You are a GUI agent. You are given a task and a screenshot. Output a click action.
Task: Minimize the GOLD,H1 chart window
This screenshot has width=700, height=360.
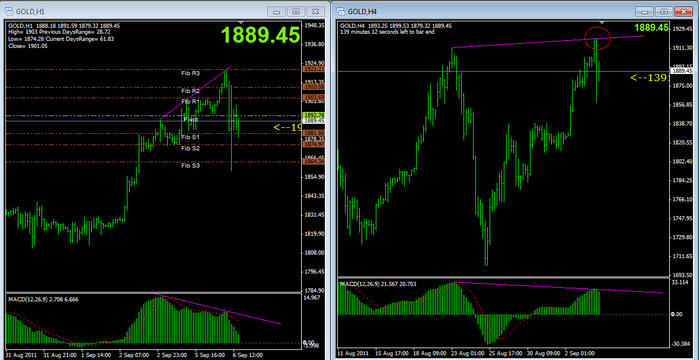(x=277, y=11)
